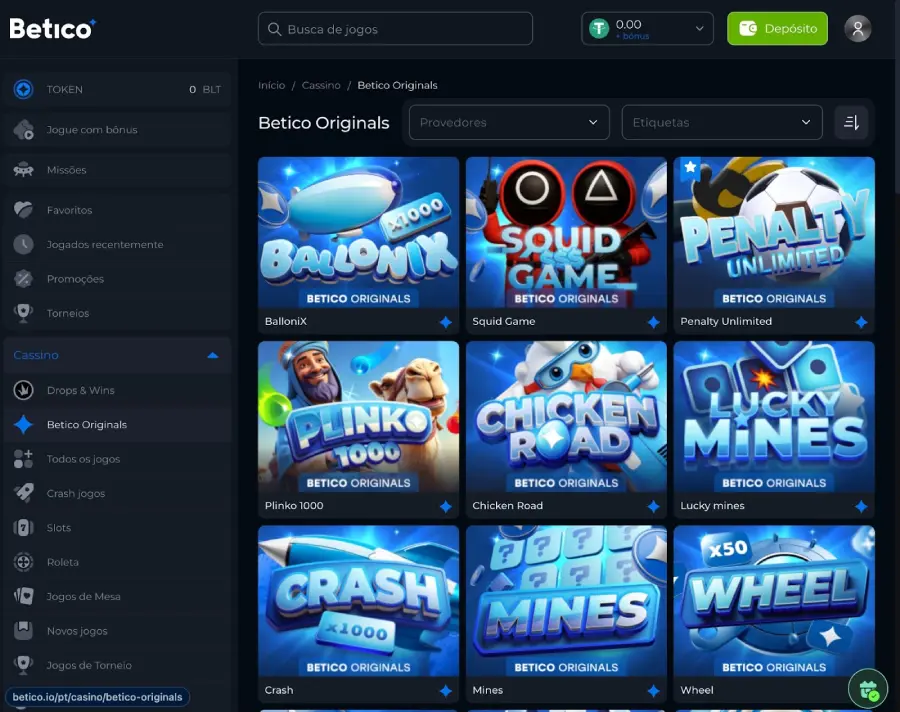Click the floating gift calendar icon
The image size is (900, 712).
tap(868, 688)
